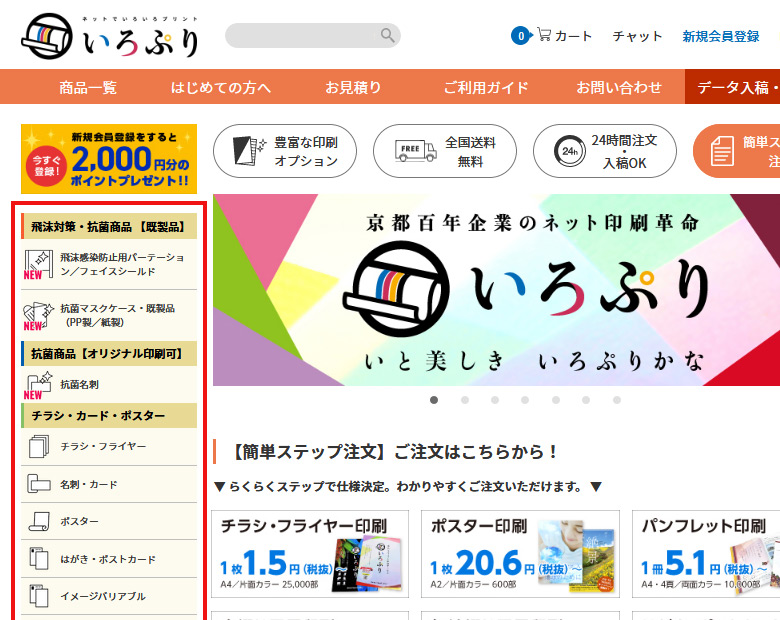
Task: Click the イメージバリアブル sidebar link
Action: pyautogui.click(x=103, y=596)
